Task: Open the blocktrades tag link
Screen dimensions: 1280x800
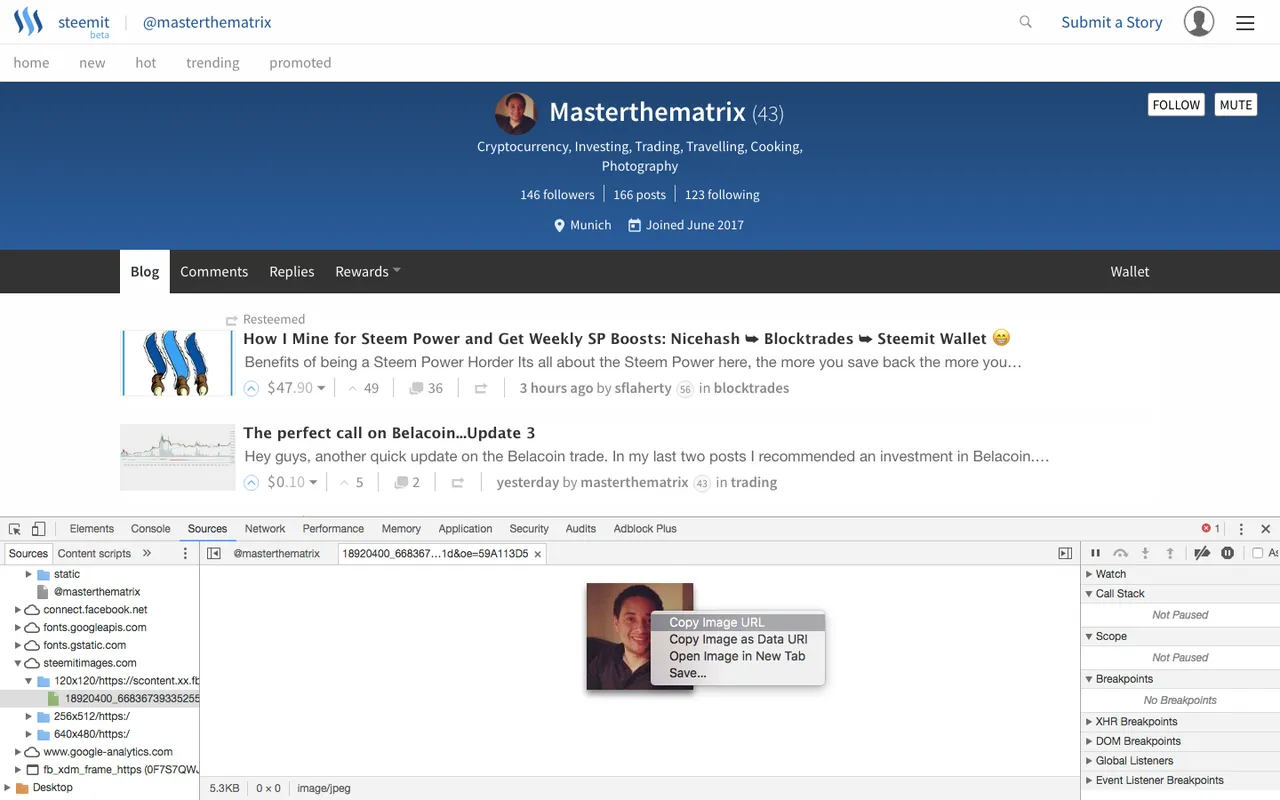Action: coord(751,388)
